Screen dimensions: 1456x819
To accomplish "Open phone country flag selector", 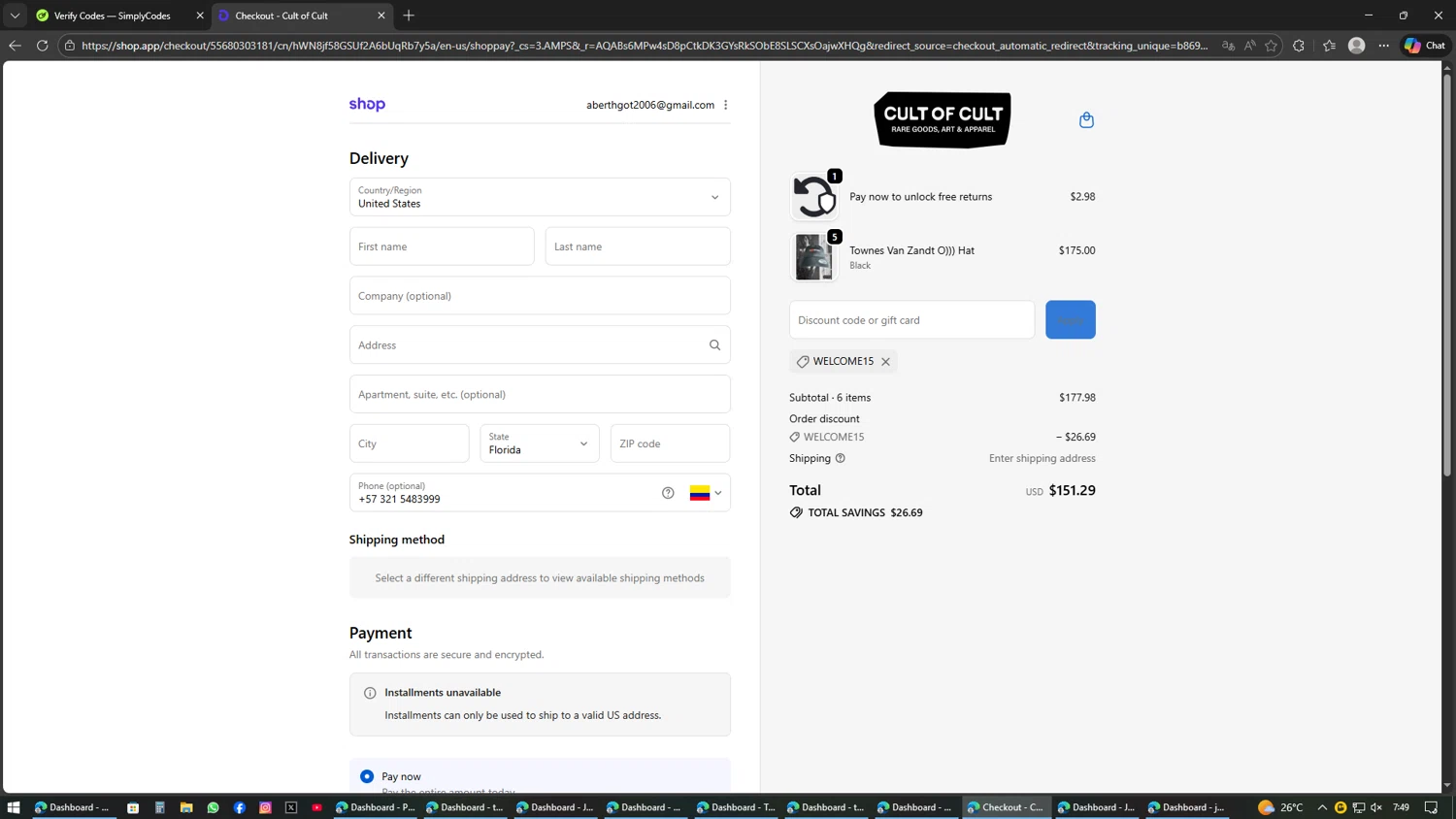I will (706, 493).
